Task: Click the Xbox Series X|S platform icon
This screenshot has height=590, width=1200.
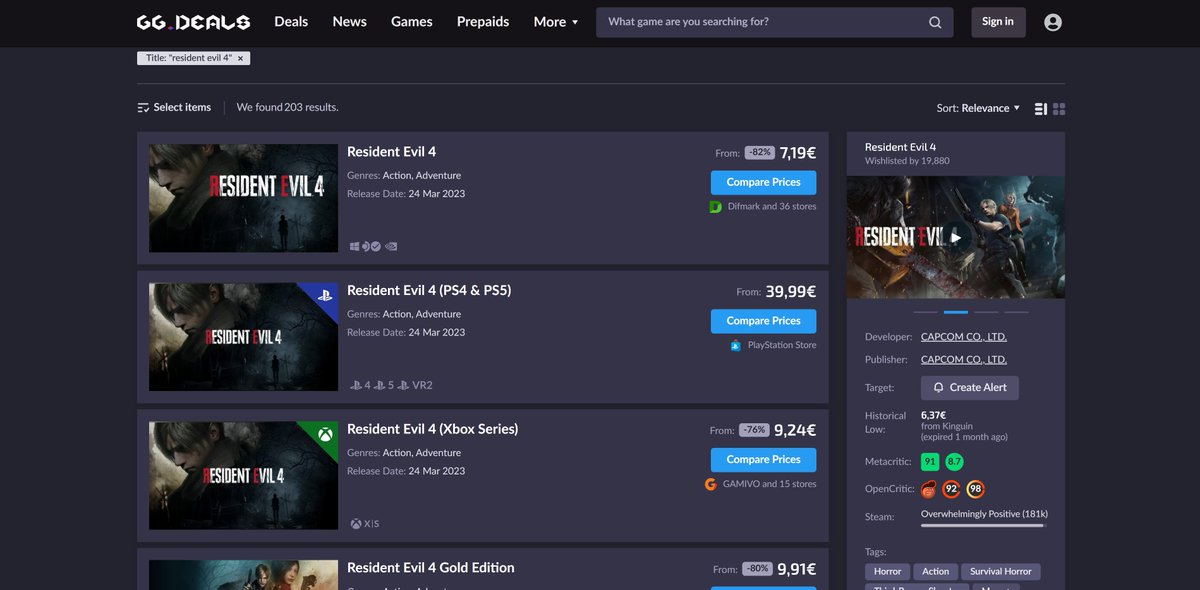Action: coord(364,524)
